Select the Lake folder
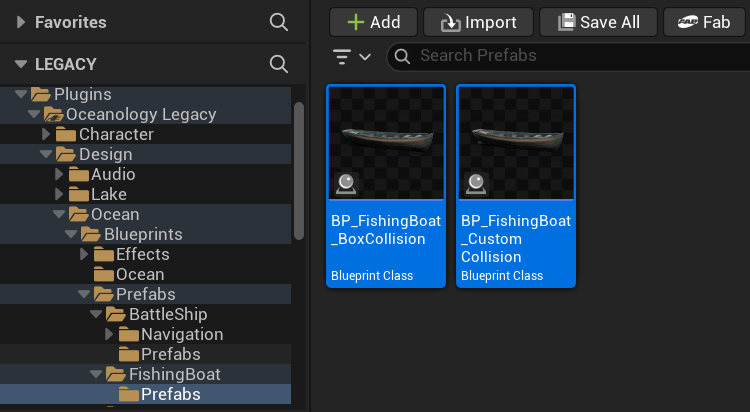The image size is (750, 412). (x=145, y=194)
